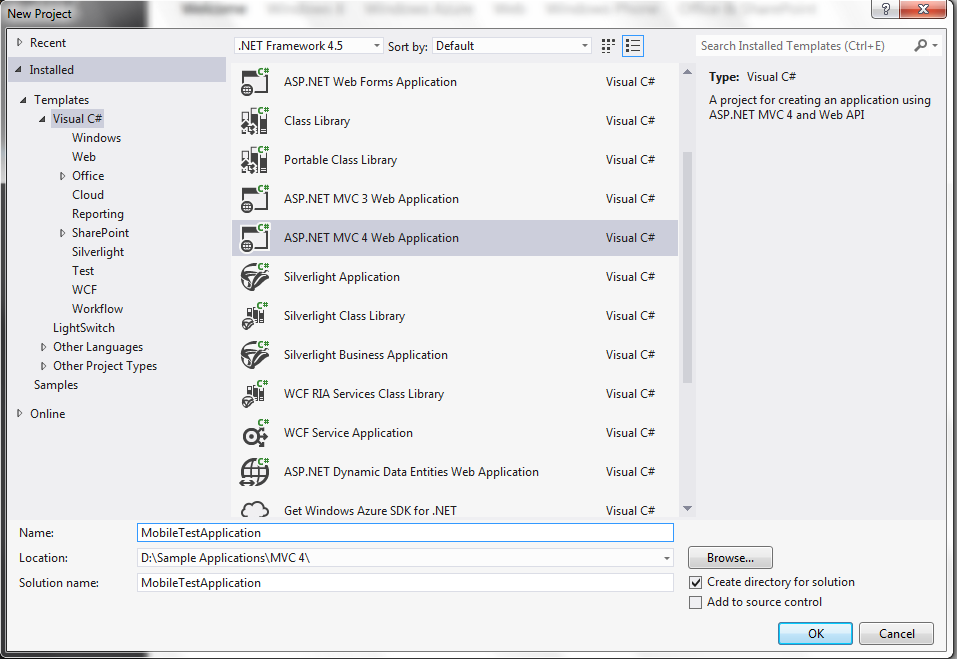Click inside the Solution name field
The width and height of the screenshot is (957, 659).
(x=400, y=582)
